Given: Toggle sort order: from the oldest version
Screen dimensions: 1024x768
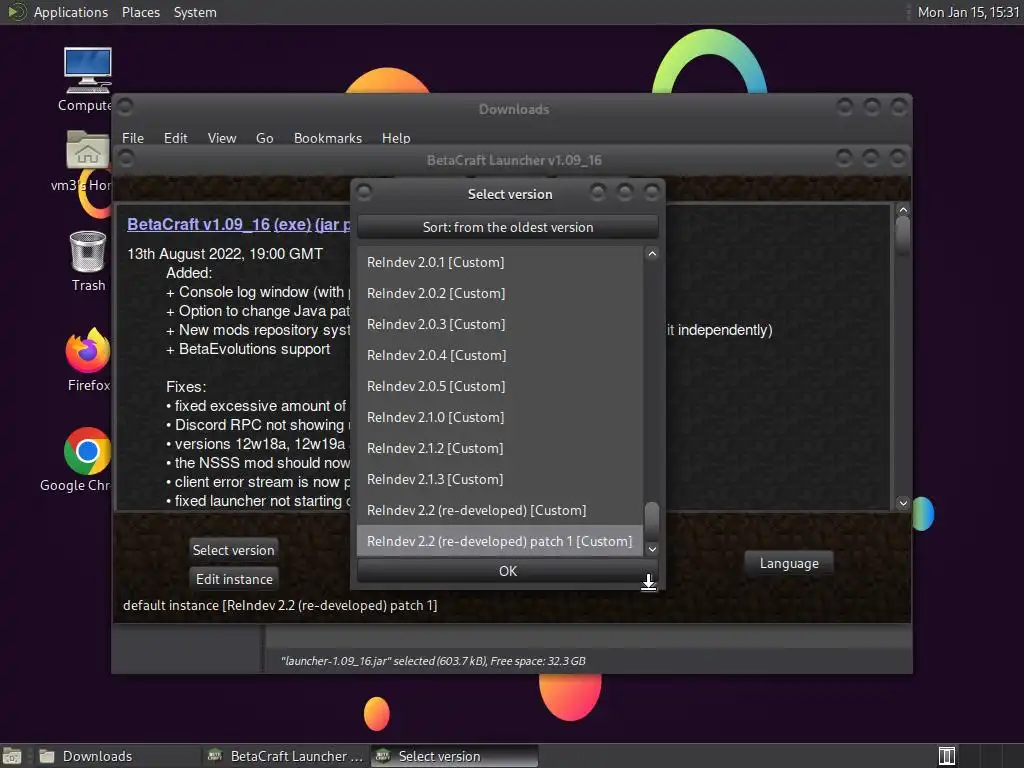Looking at the screenshot, I should (507, 227).
